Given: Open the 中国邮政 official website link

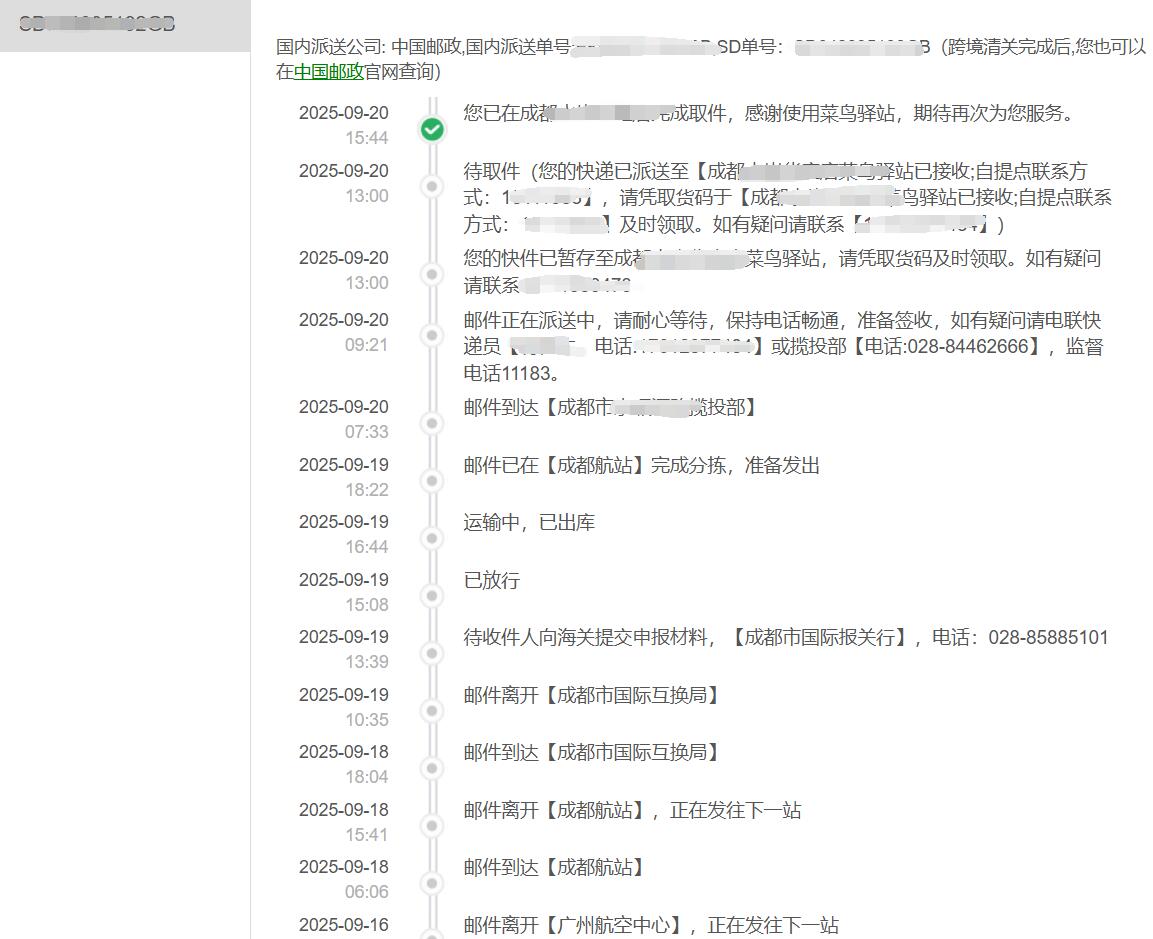Looking at the screenshot, I should pyautogui.click(x=328, y=72).
